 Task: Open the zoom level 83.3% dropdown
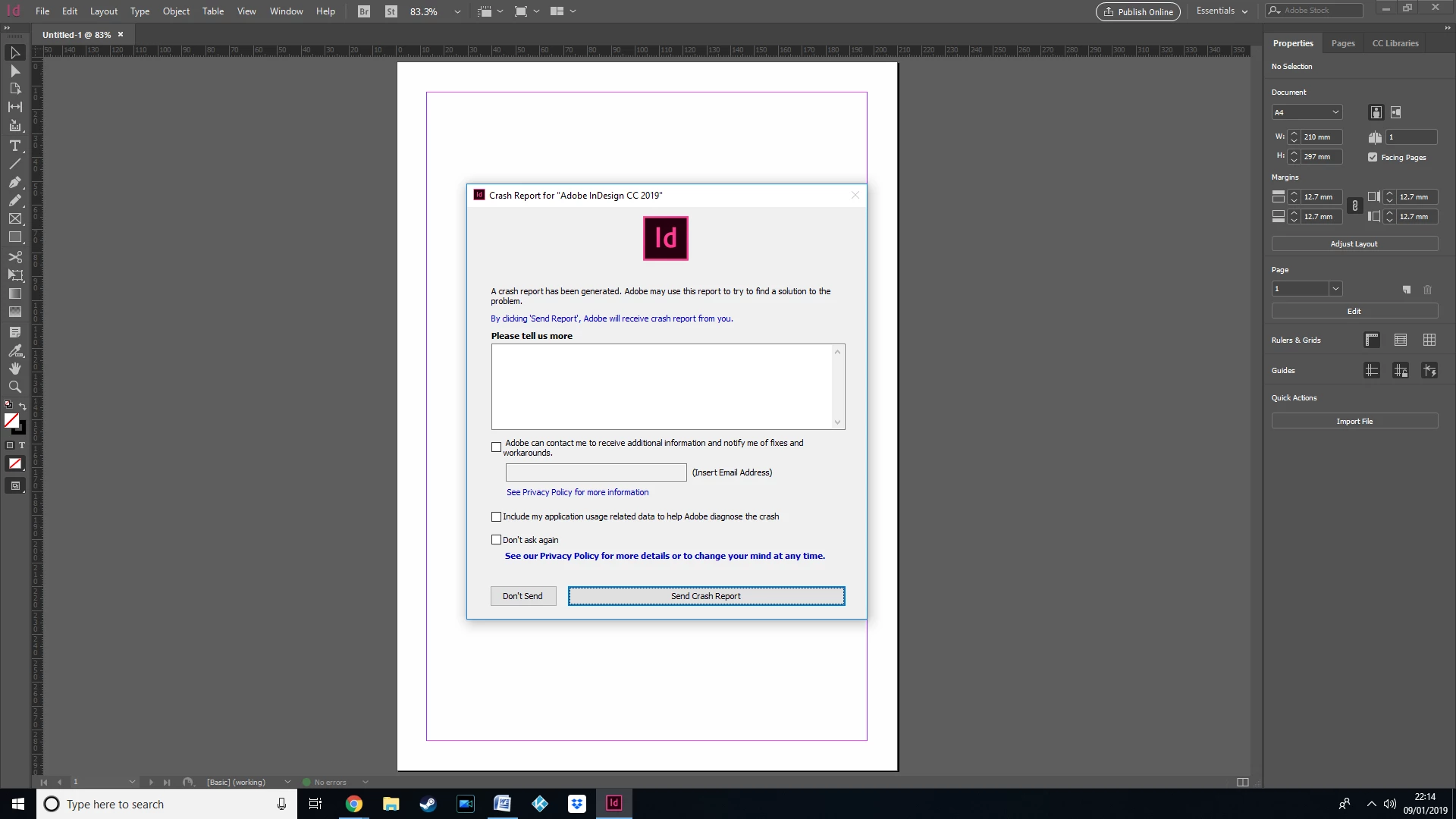(457, 12)
